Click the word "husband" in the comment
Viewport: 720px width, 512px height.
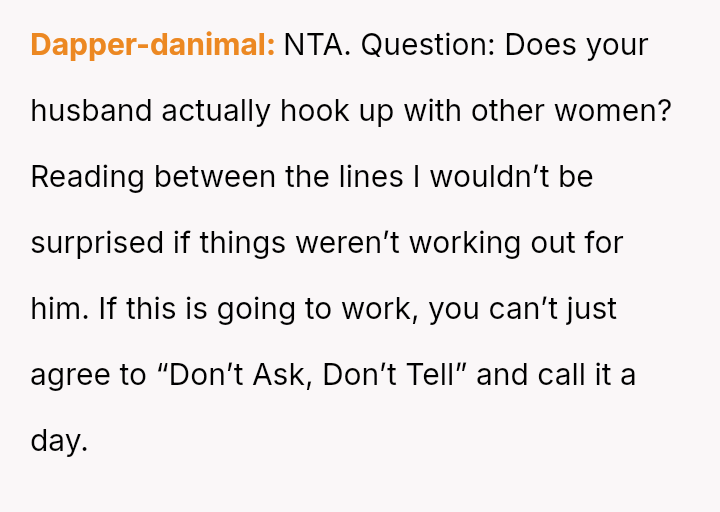pos(91,111)
